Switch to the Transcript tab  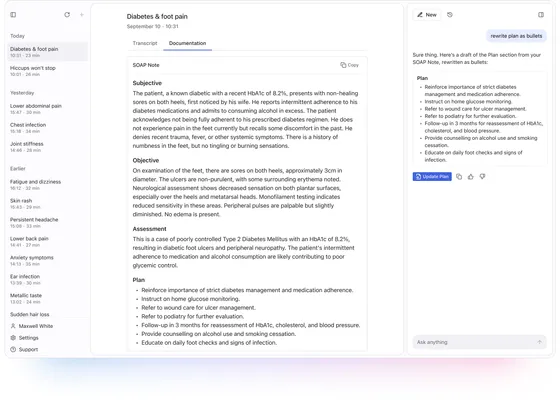coord(145,43)
